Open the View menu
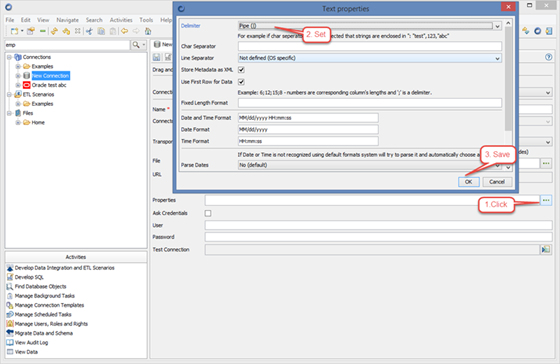Image resolution: width=560 pixels, height=364 pixels. tap(43, 20)
